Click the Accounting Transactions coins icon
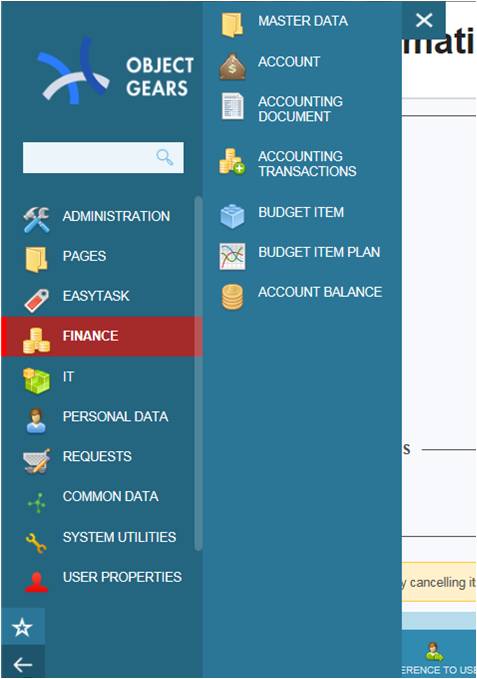The width and height of the screenshot is (477, 679). coord(232,161)
